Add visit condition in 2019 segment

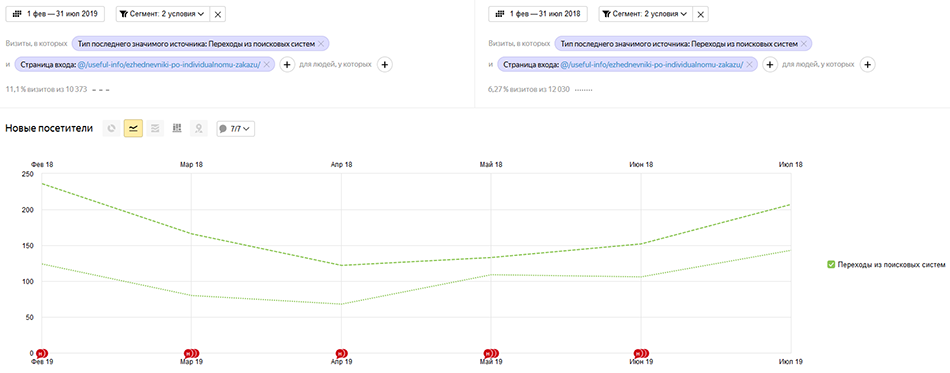click(287, 64)
